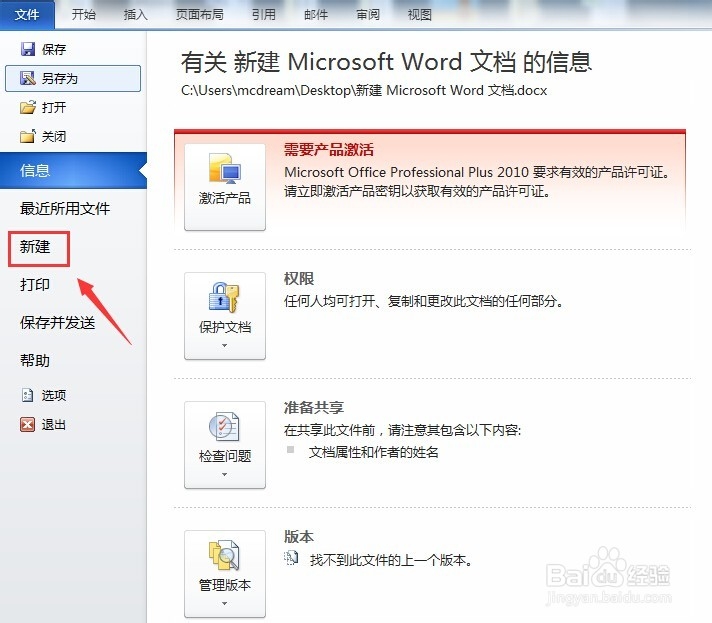Click the 打开 label
Viewport: 712px width, 623px height.
pyautogui.click(x=54, y=108)
